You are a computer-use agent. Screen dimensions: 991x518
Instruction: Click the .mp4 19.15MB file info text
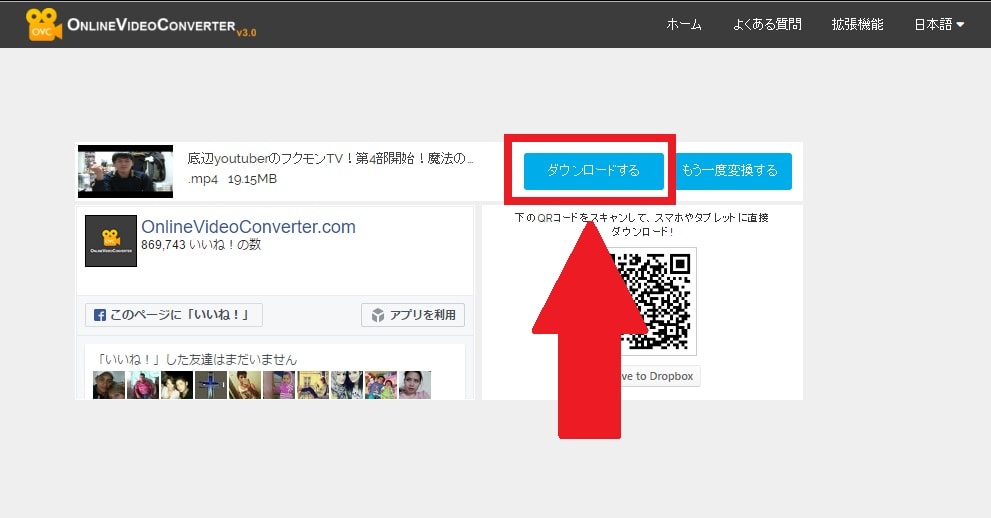point(232,179)
